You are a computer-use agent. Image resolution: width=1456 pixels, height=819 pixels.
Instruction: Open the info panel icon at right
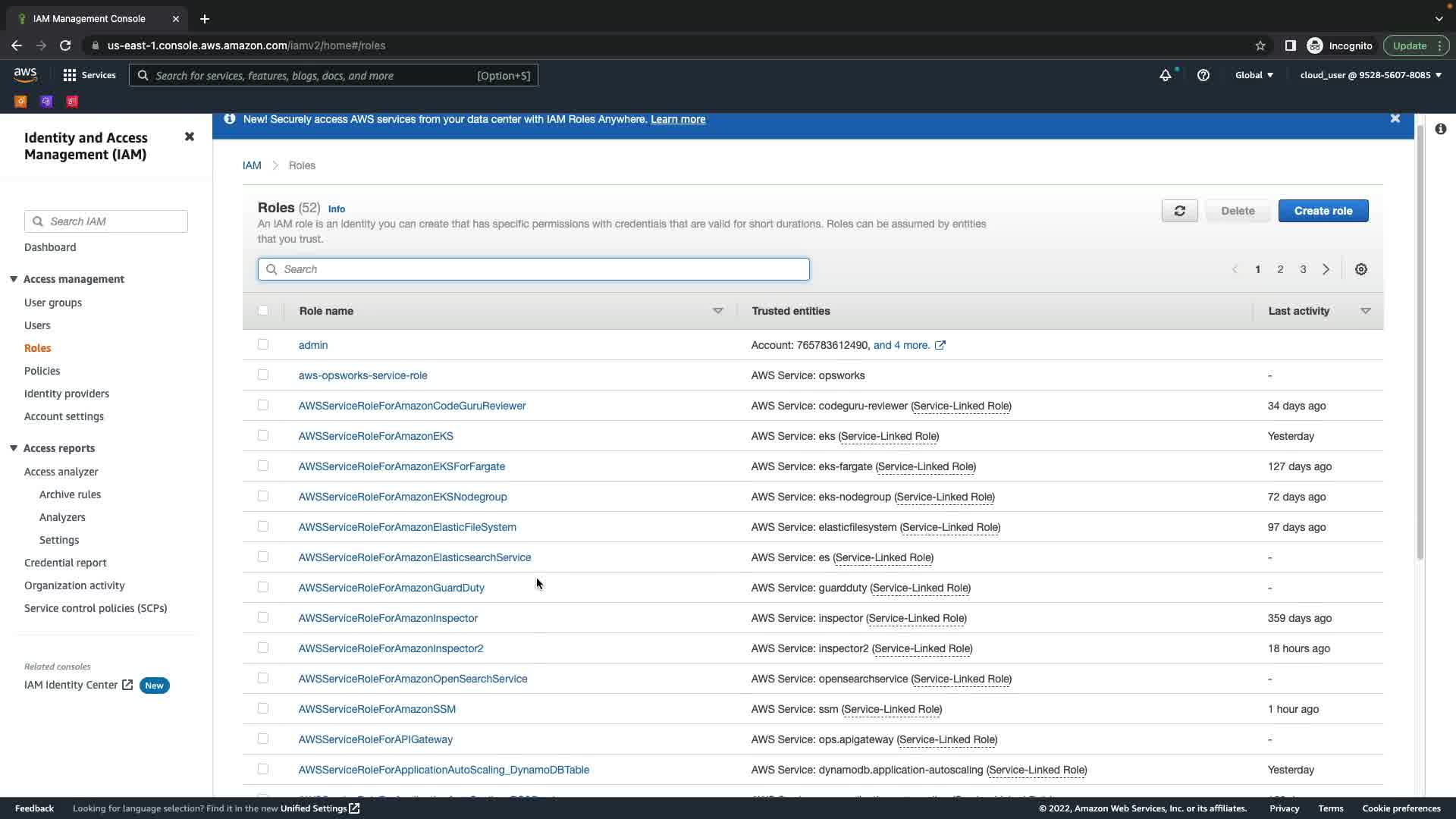pos(1440,129)
